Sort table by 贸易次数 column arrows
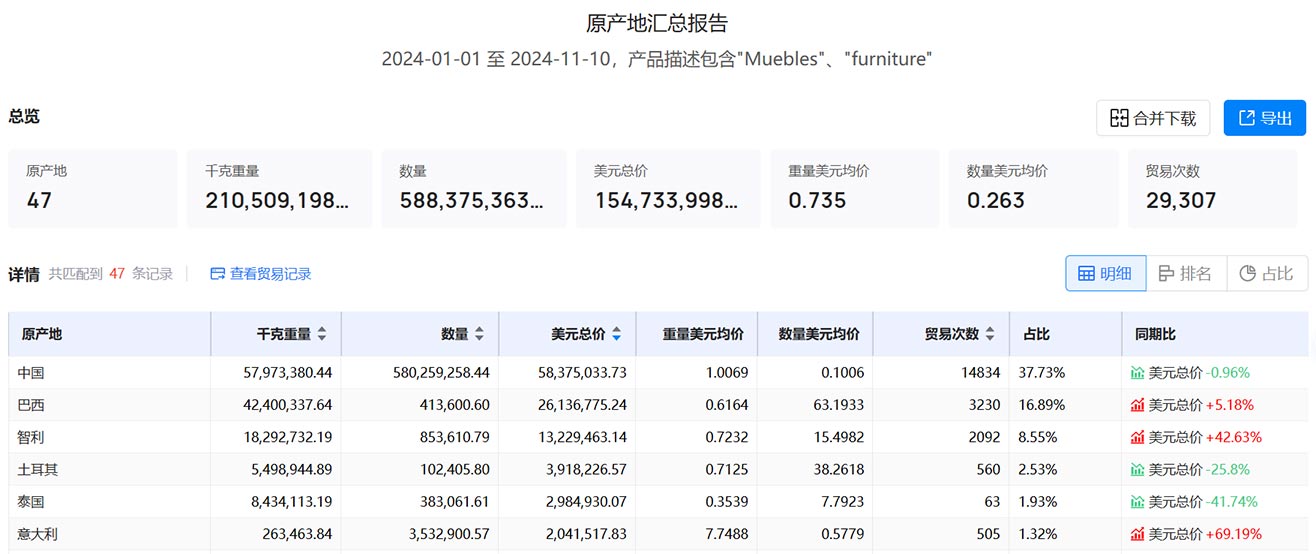 [x=990, y=334]
